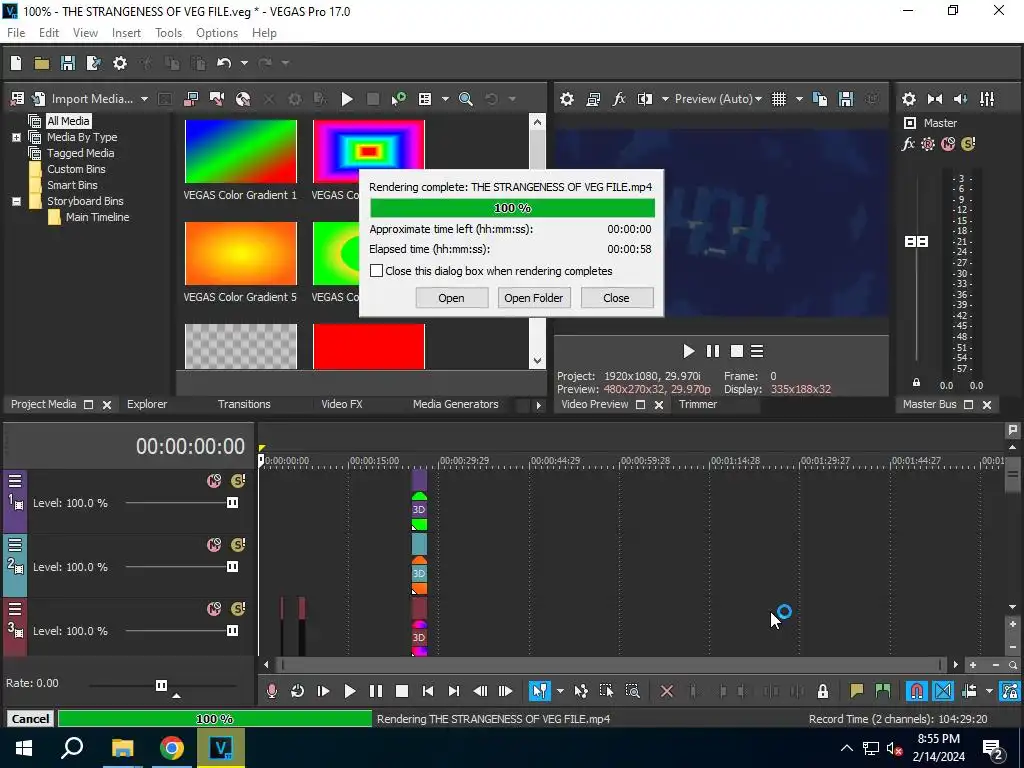Go to start of timeline

428,691
